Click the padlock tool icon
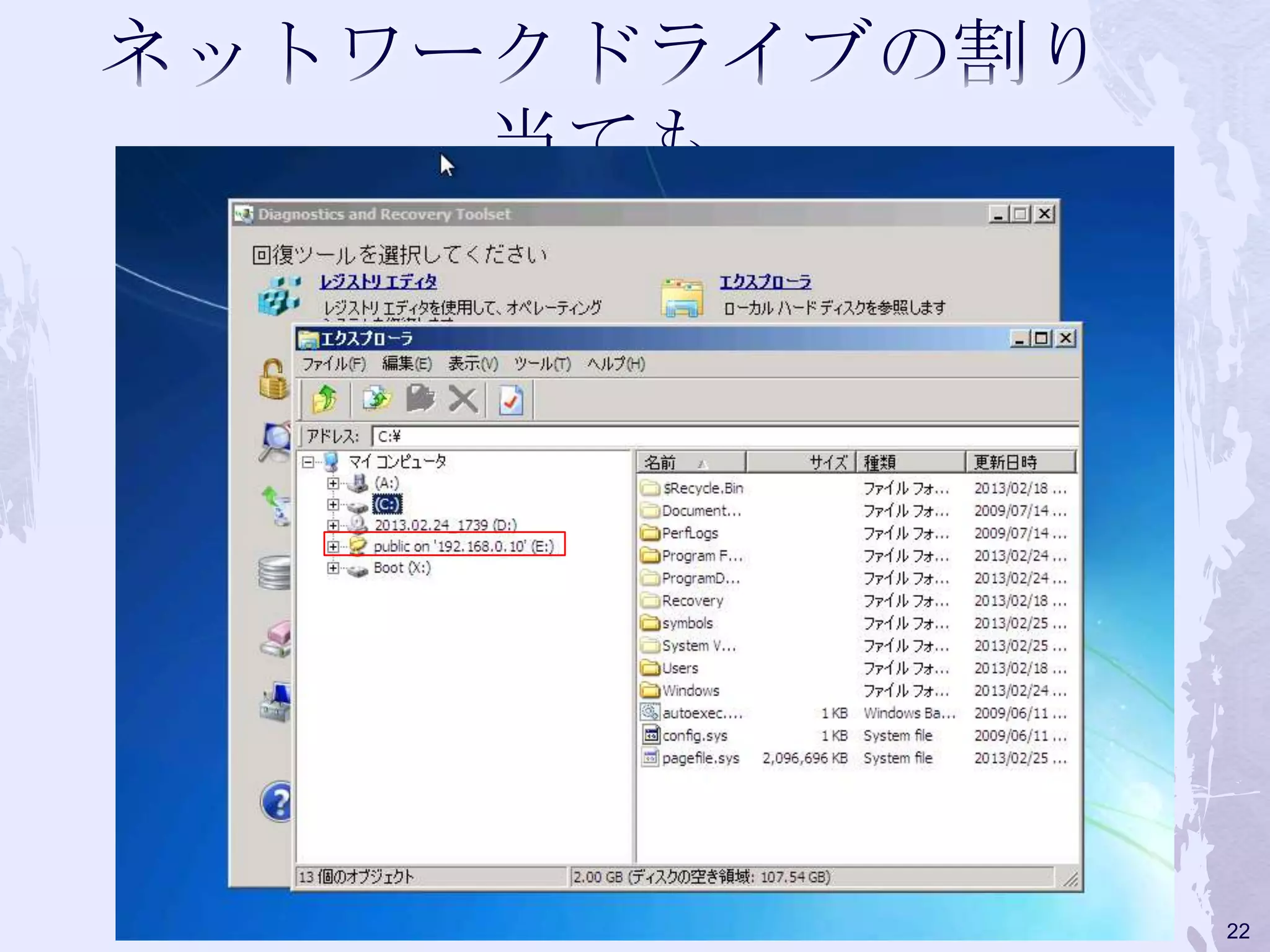The height and width of the screenshot is (952, 1270). 273,379
